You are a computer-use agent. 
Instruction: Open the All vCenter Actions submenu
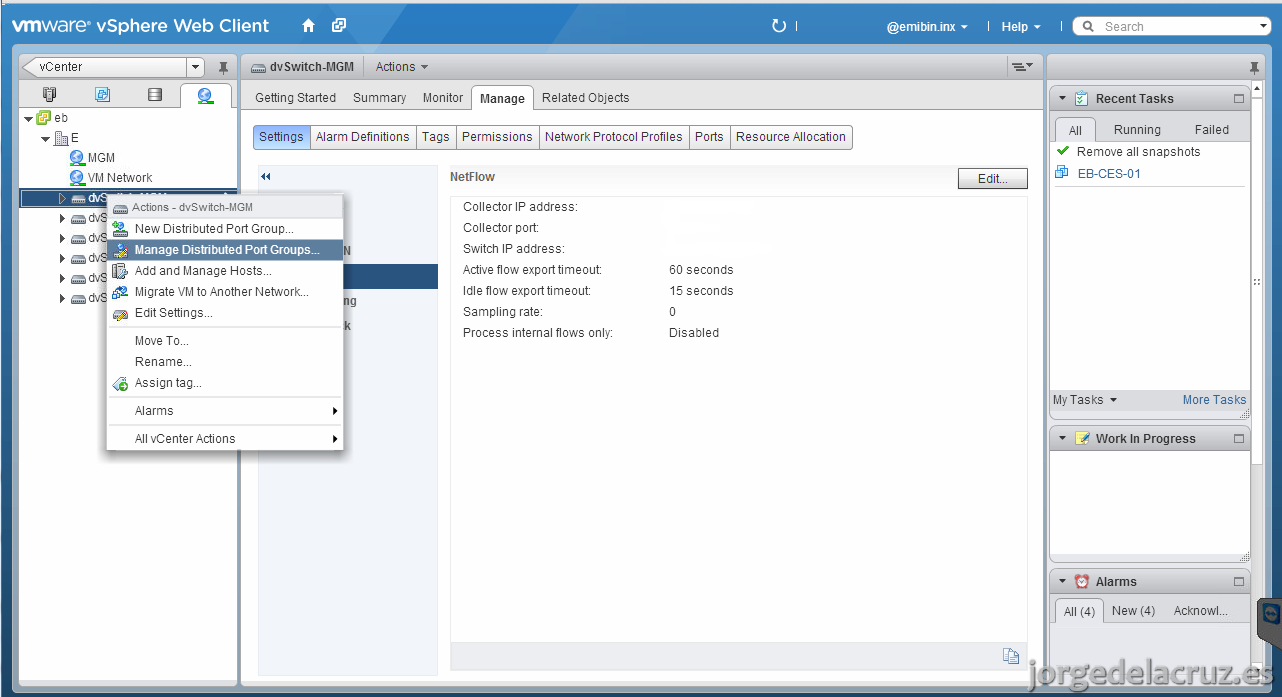click(225, 439)
